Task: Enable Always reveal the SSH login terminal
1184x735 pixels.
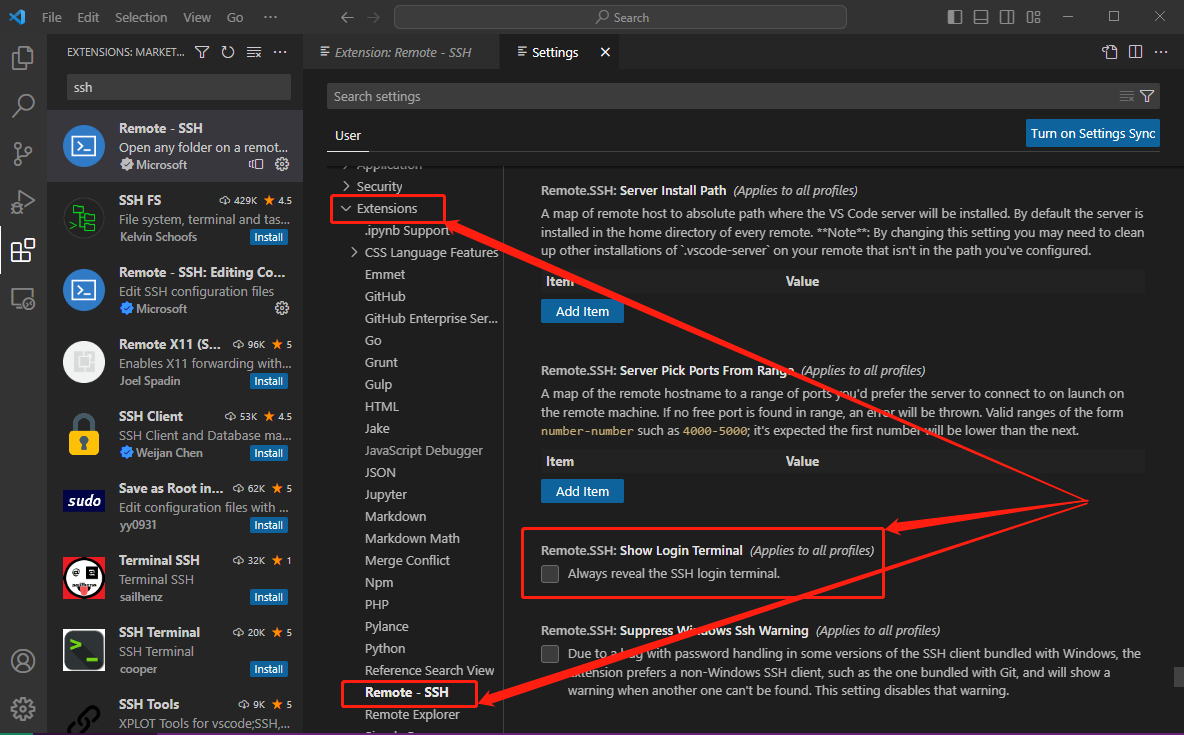Action: pyautogui.click(x=550, y=574)
